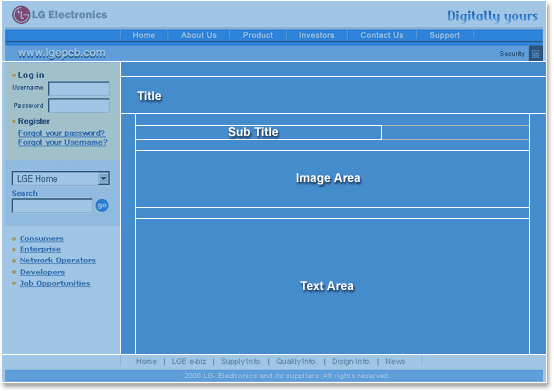Open the Network Operators link
The image size is (554, 391).
click(x=58, y=260)
